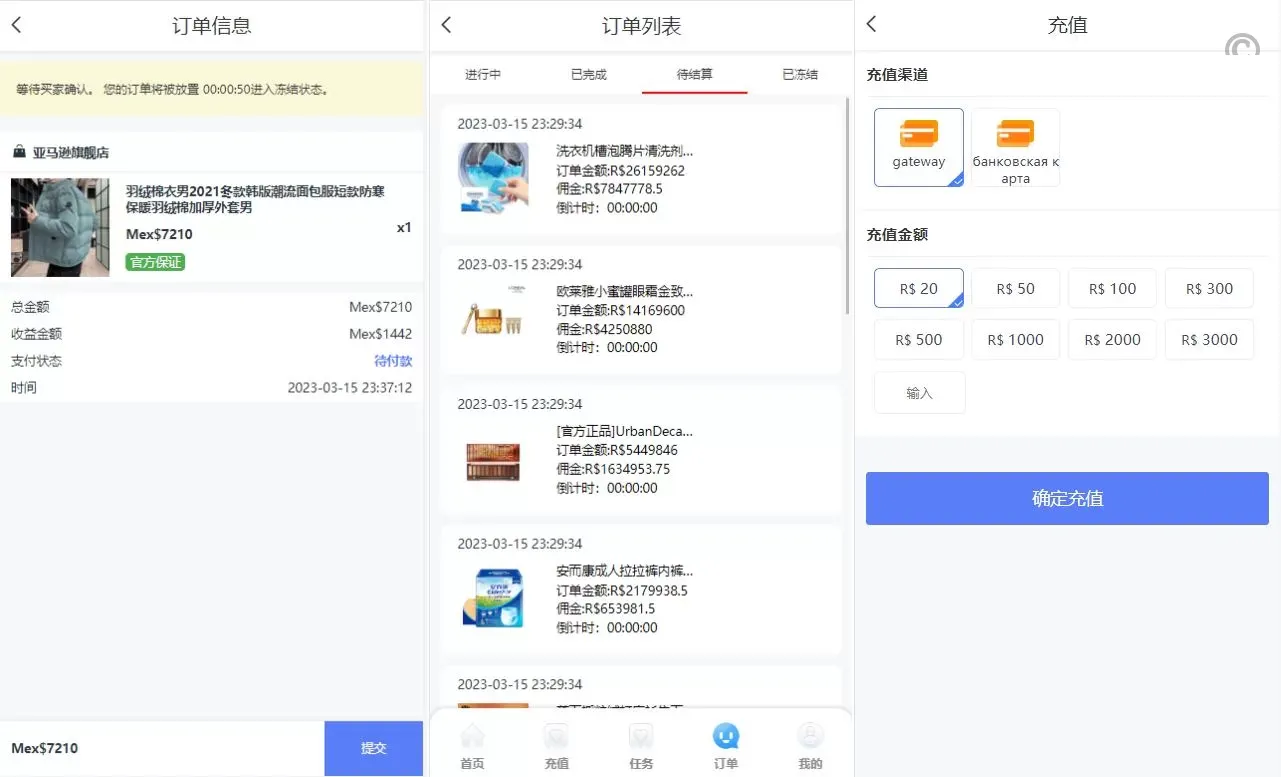Click the [官方正品]UrbanDeca order title
1281x777 pixels.
624,431
